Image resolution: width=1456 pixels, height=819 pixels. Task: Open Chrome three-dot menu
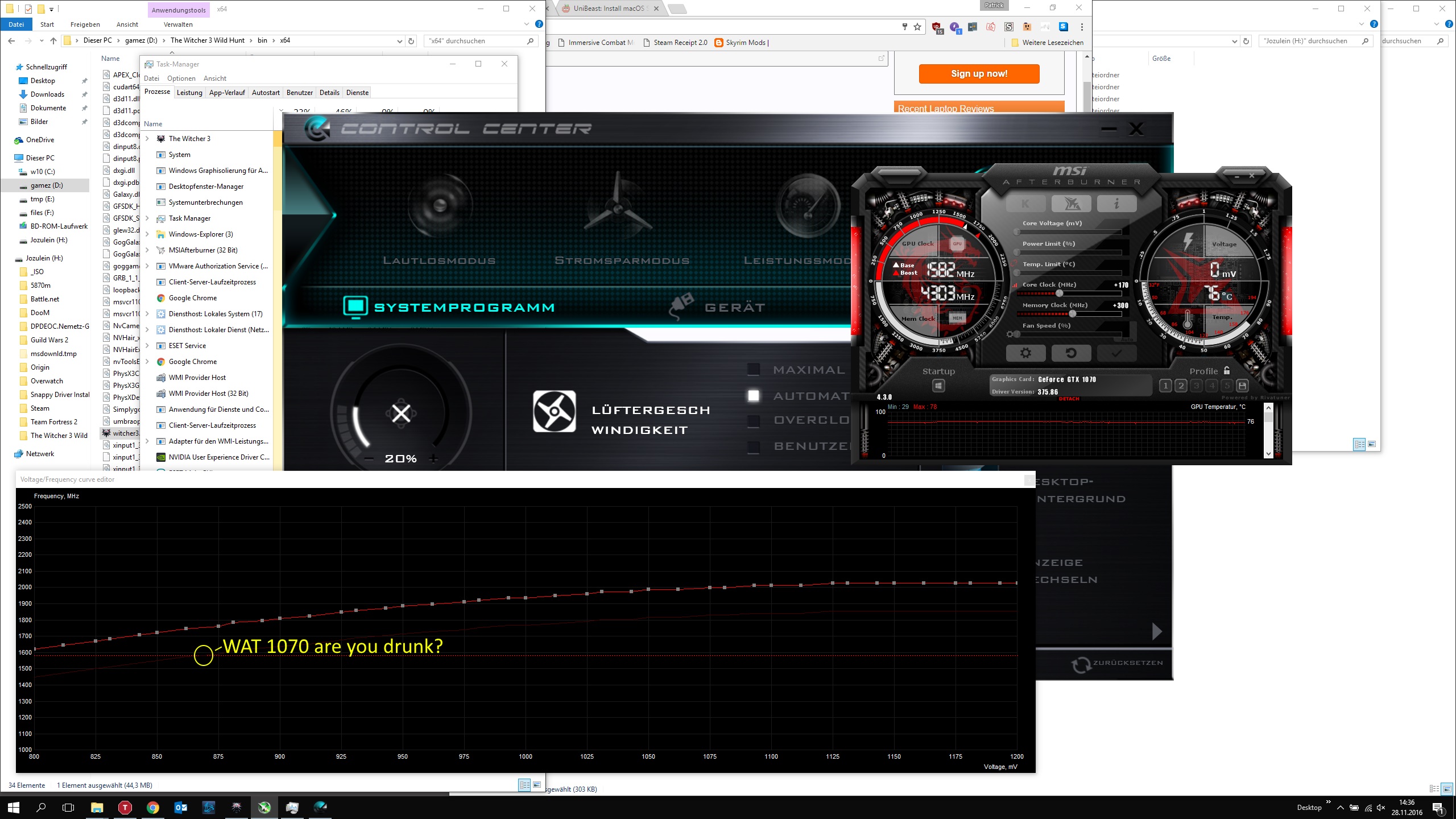1082,27
